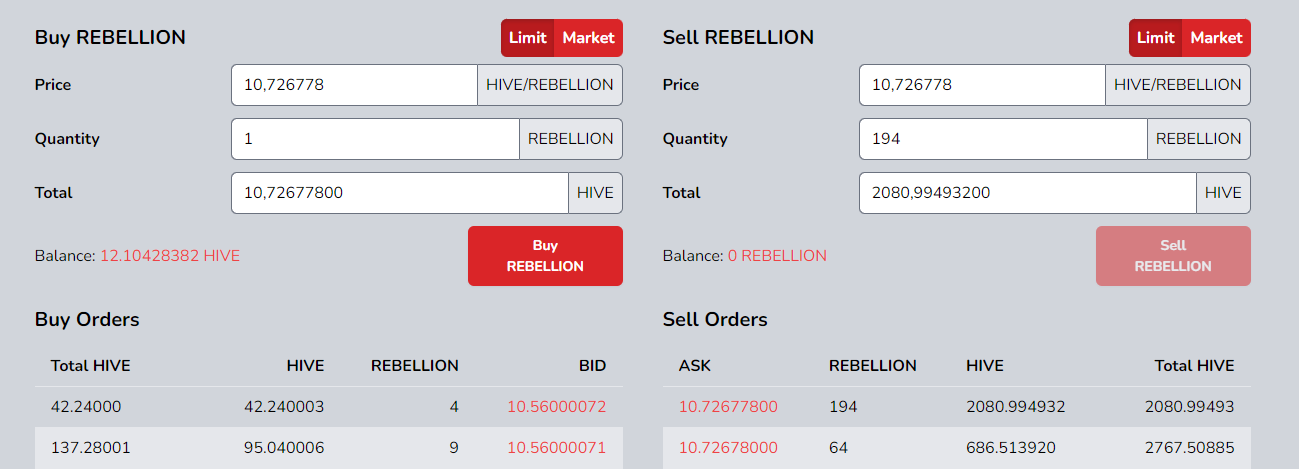This screenshot has width=1299, height=469.
Task: Click the 0 REBELLION balance link
Action: pyautogui.click(x=777, y=256)
